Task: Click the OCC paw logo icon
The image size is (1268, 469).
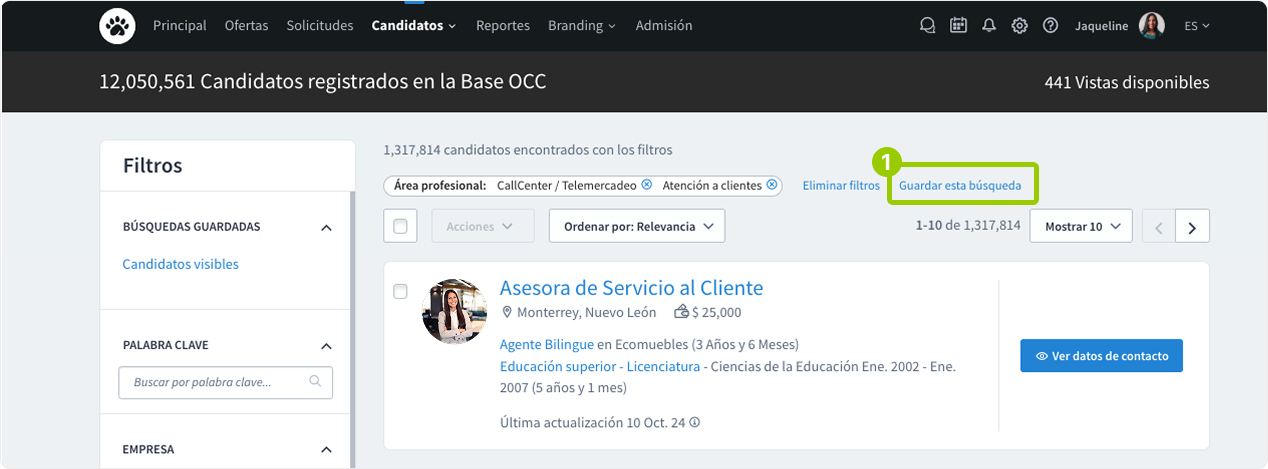Action: pyautogui.click(x=117, y=26)
